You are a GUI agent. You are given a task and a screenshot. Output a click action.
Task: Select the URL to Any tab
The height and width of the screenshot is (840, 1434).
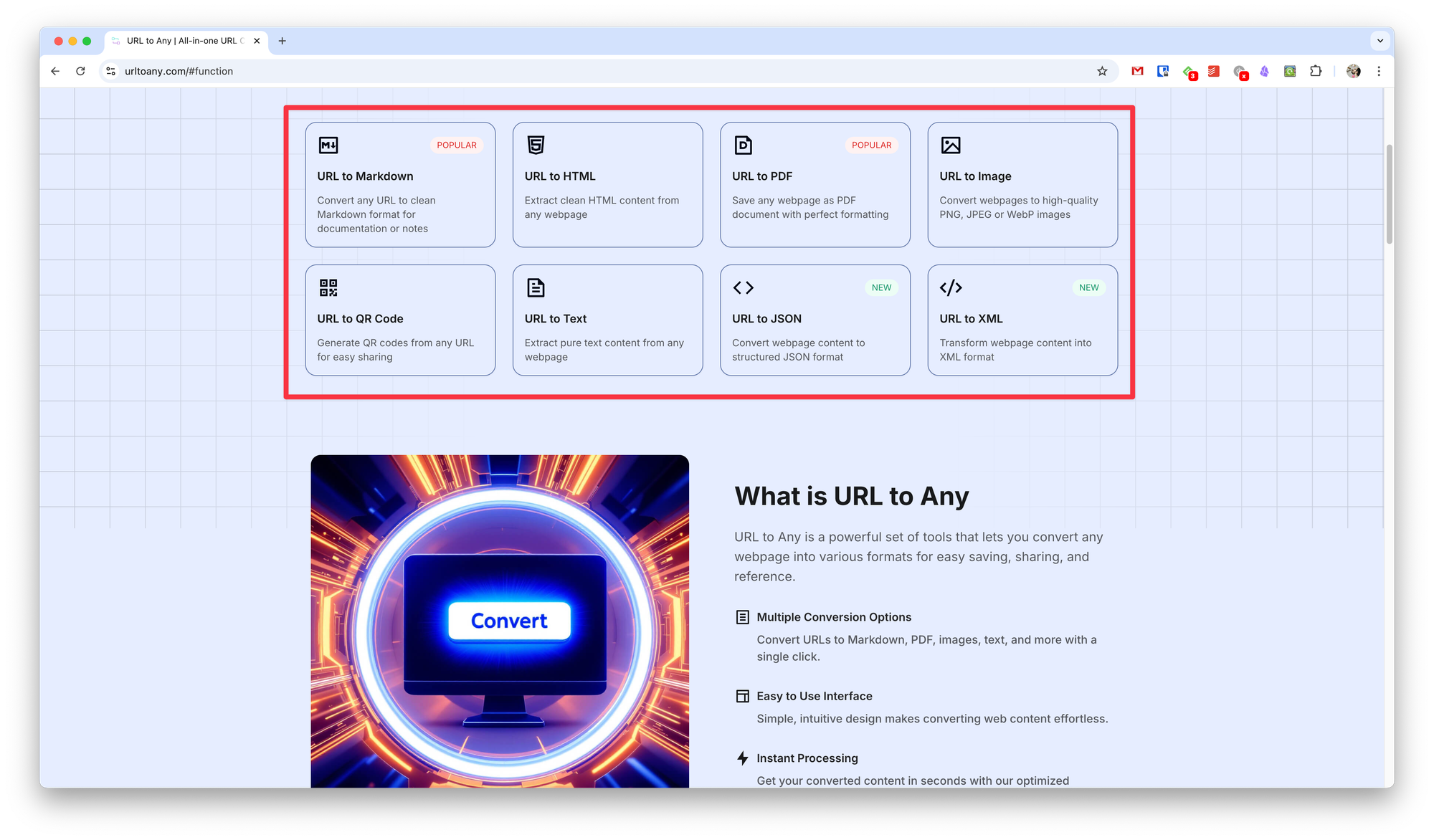coord(183,41)
